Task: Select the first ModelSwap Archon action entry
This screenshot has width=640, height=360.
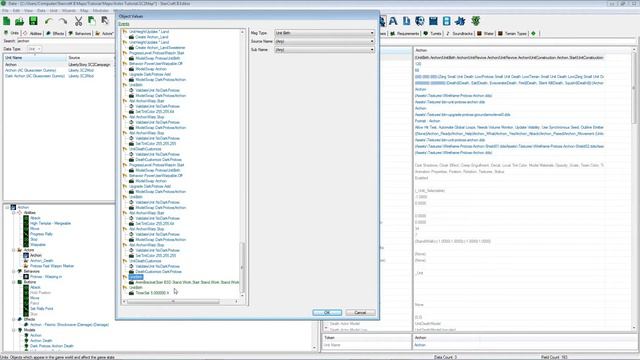Action: tap(151, 69)
